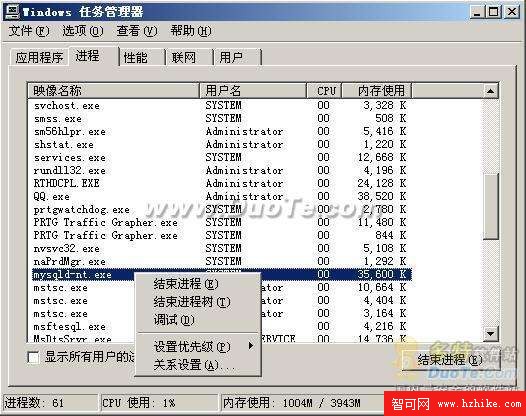Screen dimensions: 526x416
Task: Select the rundll32.exe process row
Action: pyautogui.click(x=220, y=170)
